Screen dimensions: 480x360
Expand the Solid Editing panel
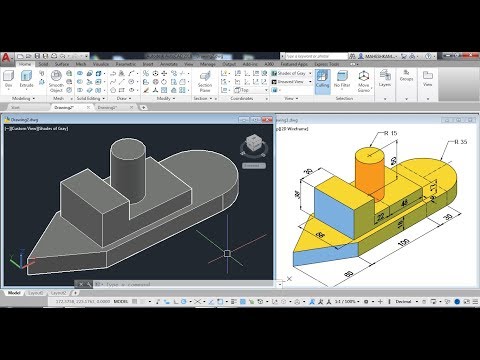coord(90,99)
